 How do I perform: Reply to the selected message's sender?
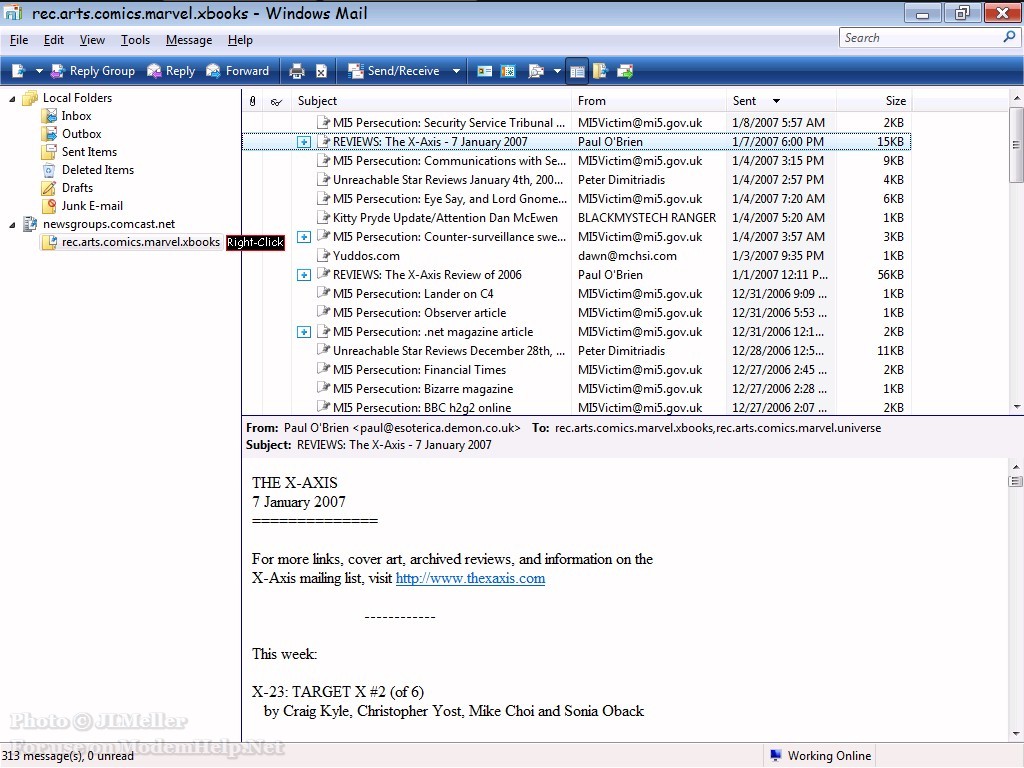coord(171,71)
